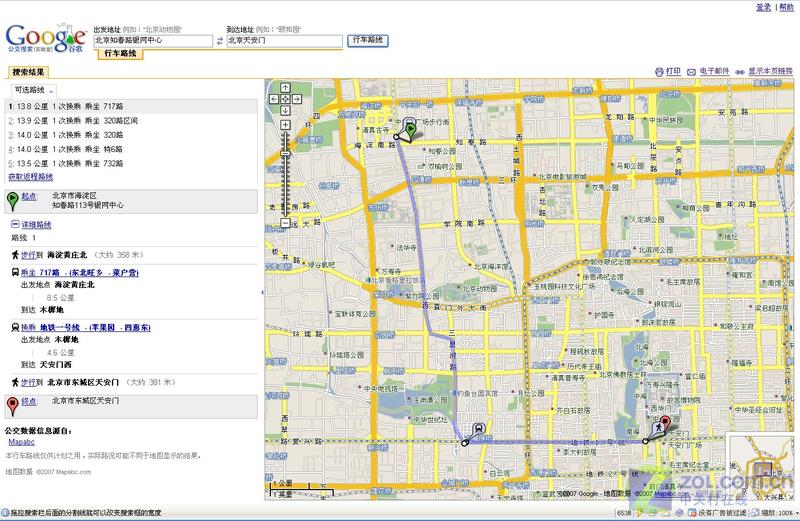The image size is (800, 521).
Task: Click the email envelope icon
Action: tap(691, 72)
